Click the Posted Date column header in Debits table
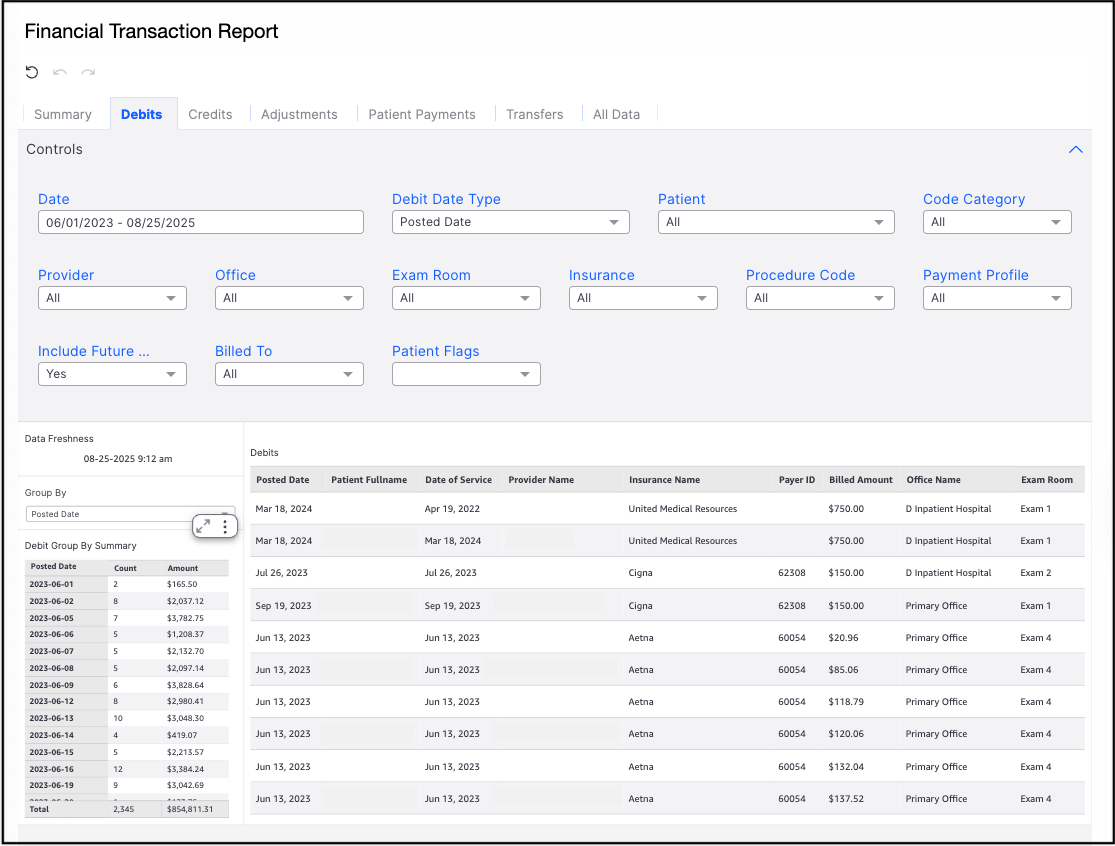Screen dimensions: 1115x846 282,480
